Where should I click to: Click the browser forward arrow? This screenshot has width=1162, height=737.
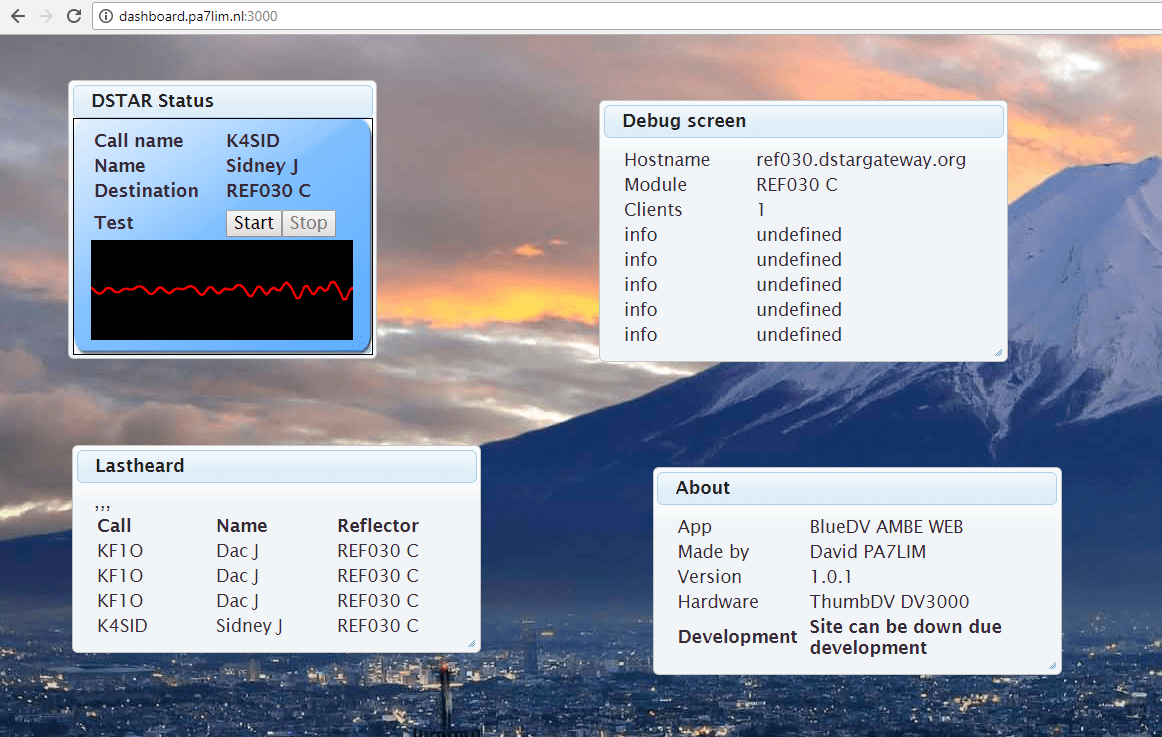click(x=45, y=16)
